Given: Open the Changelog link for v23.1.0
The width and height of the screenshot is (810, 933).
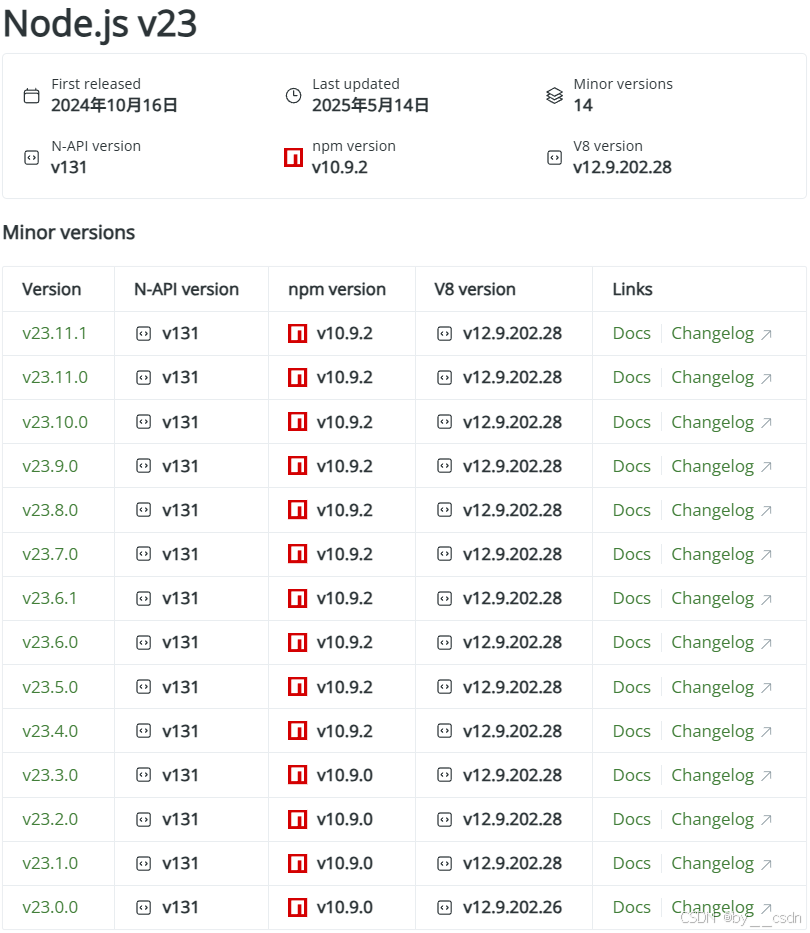Looking at the screenshot, I should point(713,863).
